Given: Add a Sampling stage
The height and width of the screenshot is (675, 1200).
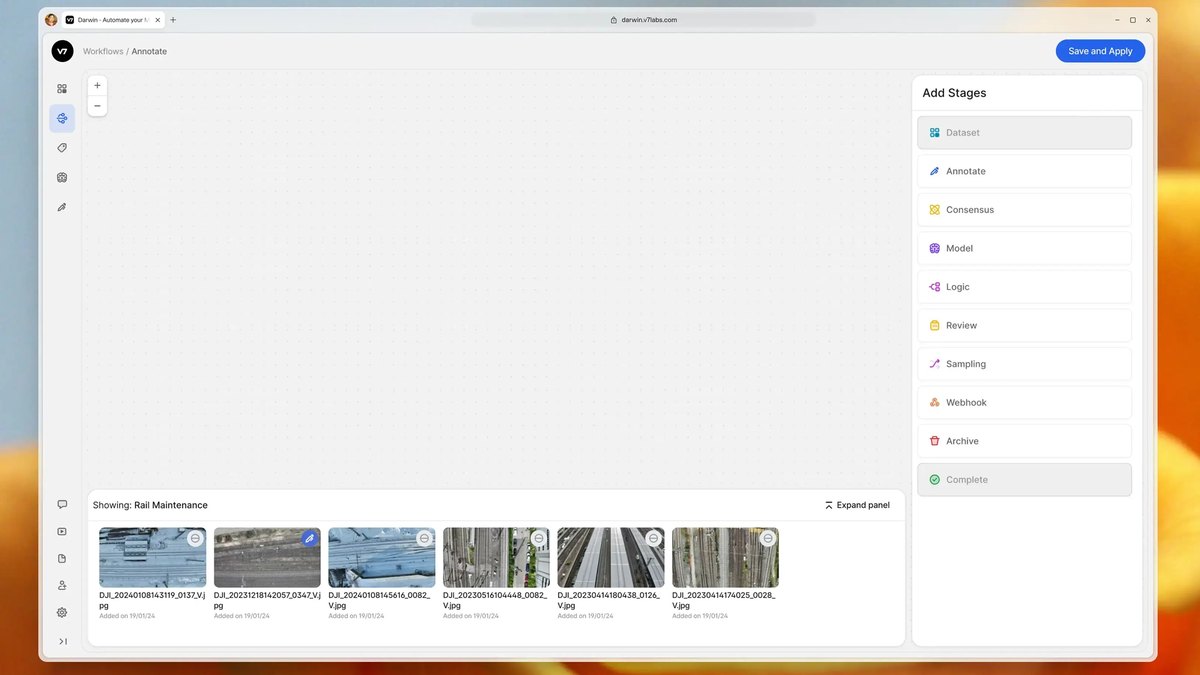Looking at the screenshot, I should point(1024,364).
